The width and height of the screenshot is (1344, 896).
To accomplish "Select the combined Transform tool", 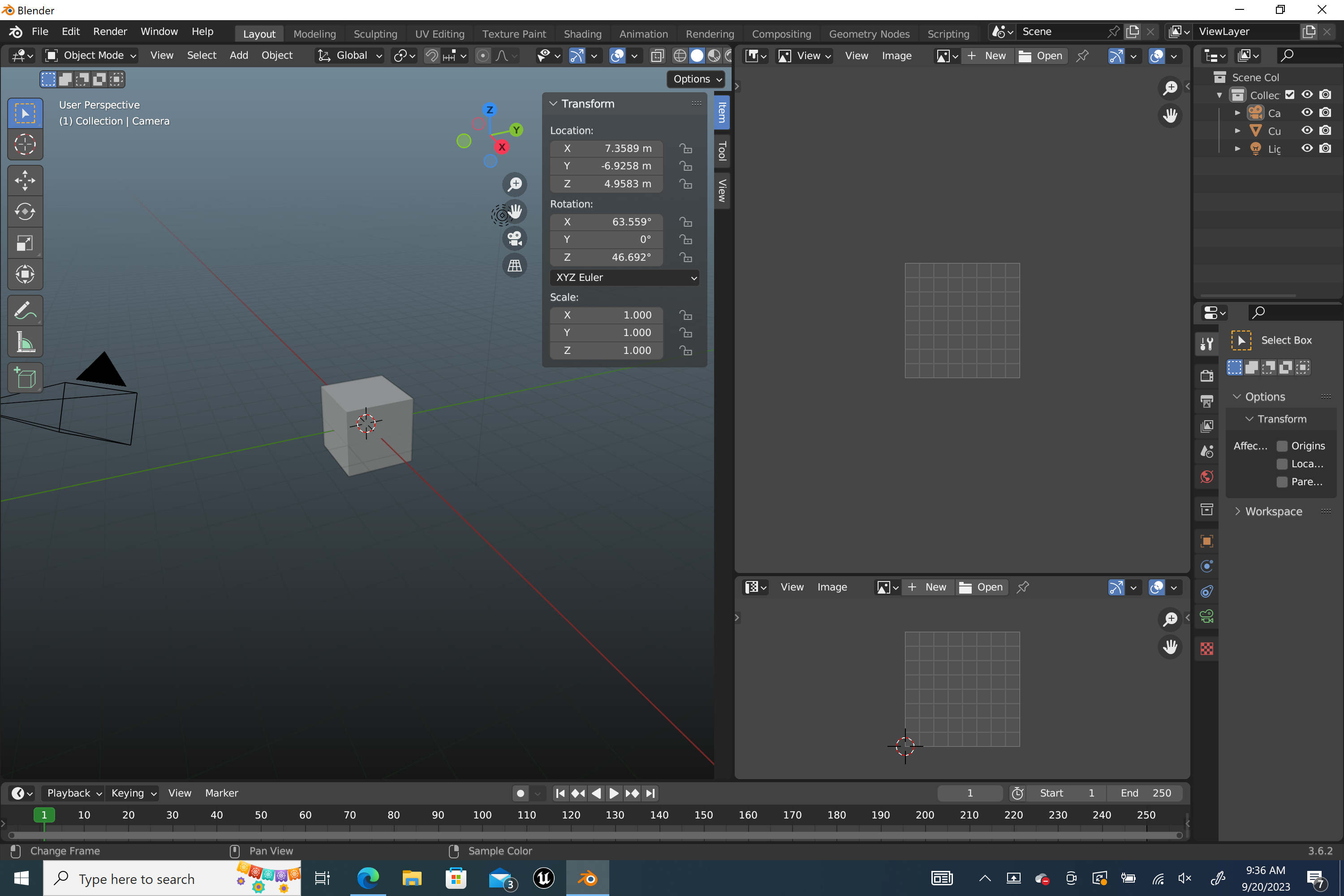I will click(x=25, y=275).
